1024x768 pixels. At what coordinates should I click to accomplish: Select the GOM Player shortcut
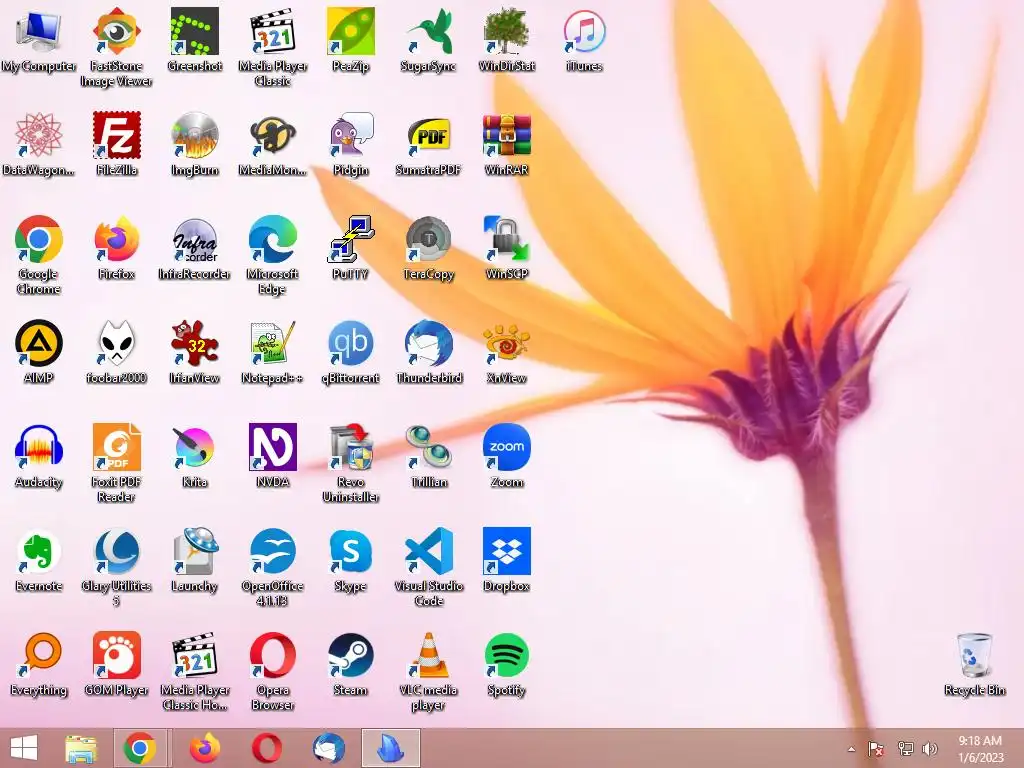coord(116,654)
